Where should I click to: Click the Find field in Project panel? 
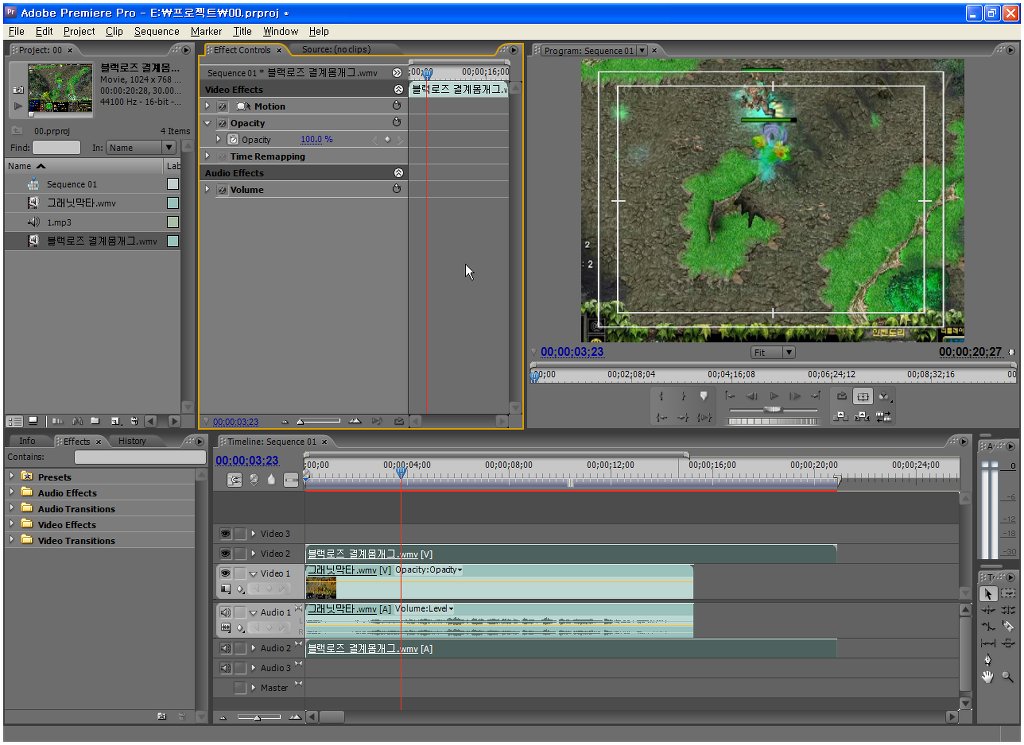(57, 148)
